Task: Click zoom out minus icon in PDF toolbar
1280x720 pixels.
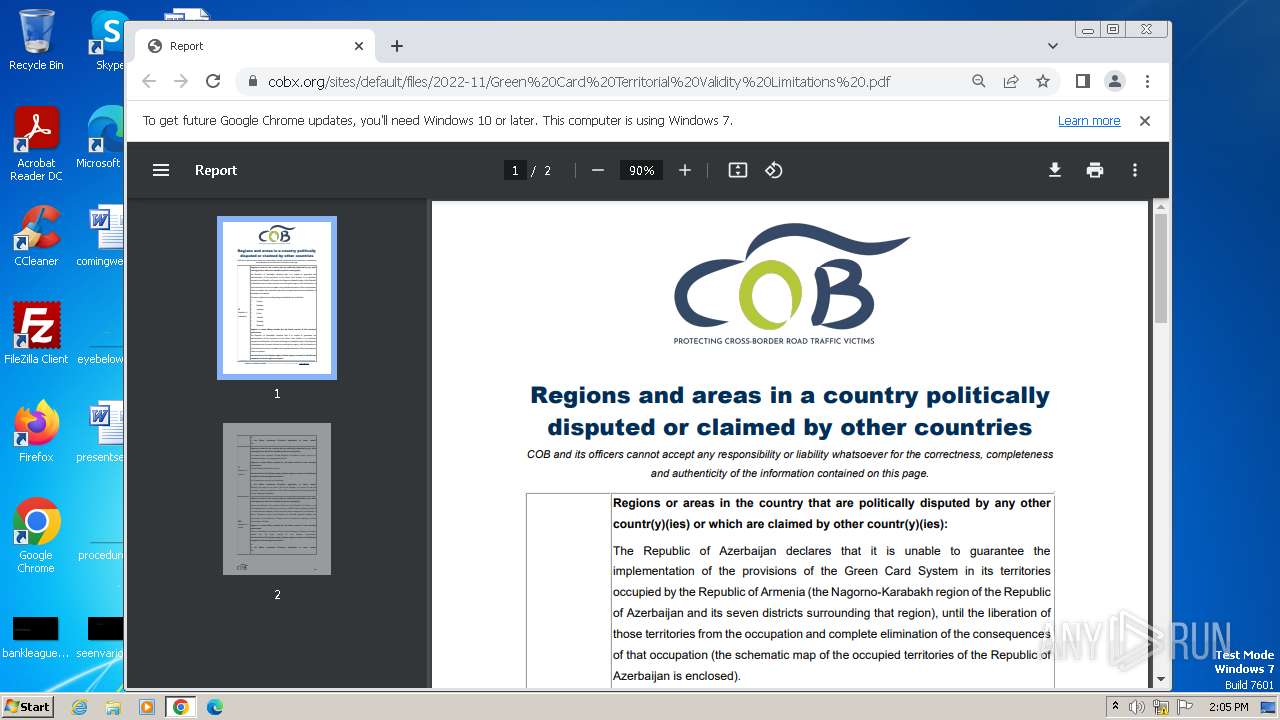Action: tap(598, 170)
